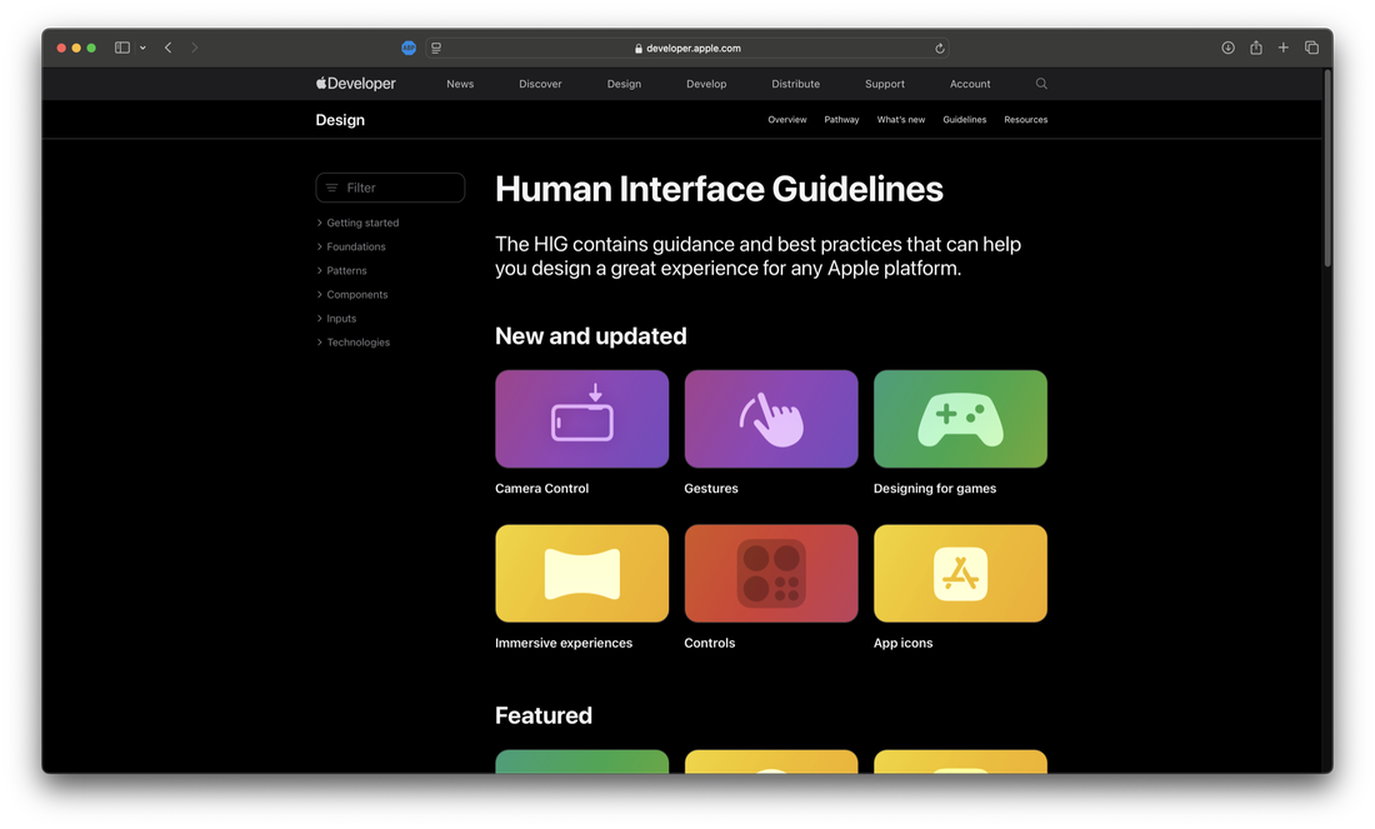Screen dimensions: 1375x829
Task: Show tab overview icon
Action: [1311, 48]
